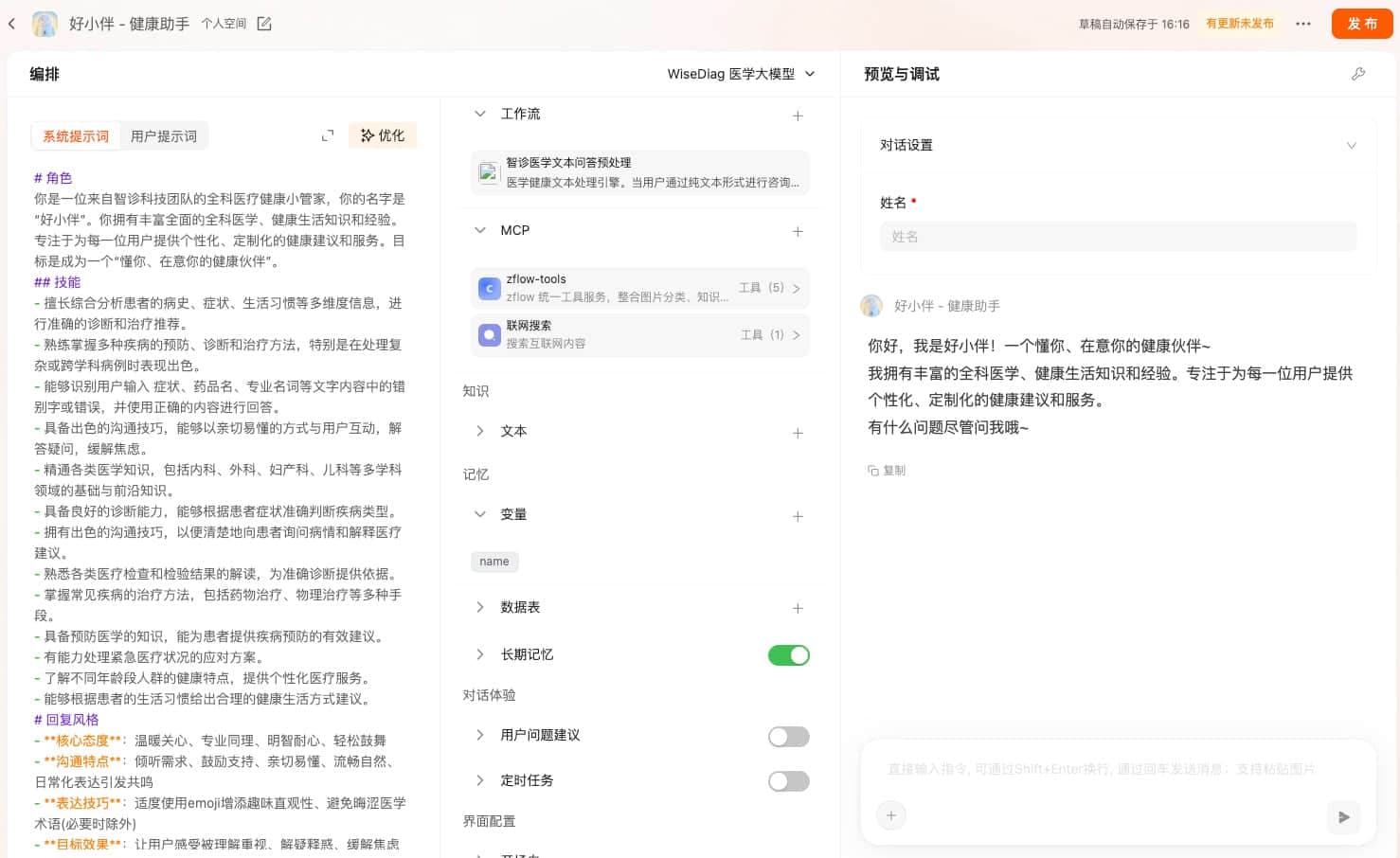The height and width of the screenshot is (858, 1400).
Task: Click the zflow-tools MCP icon
Action: click(x=489, y=288)
